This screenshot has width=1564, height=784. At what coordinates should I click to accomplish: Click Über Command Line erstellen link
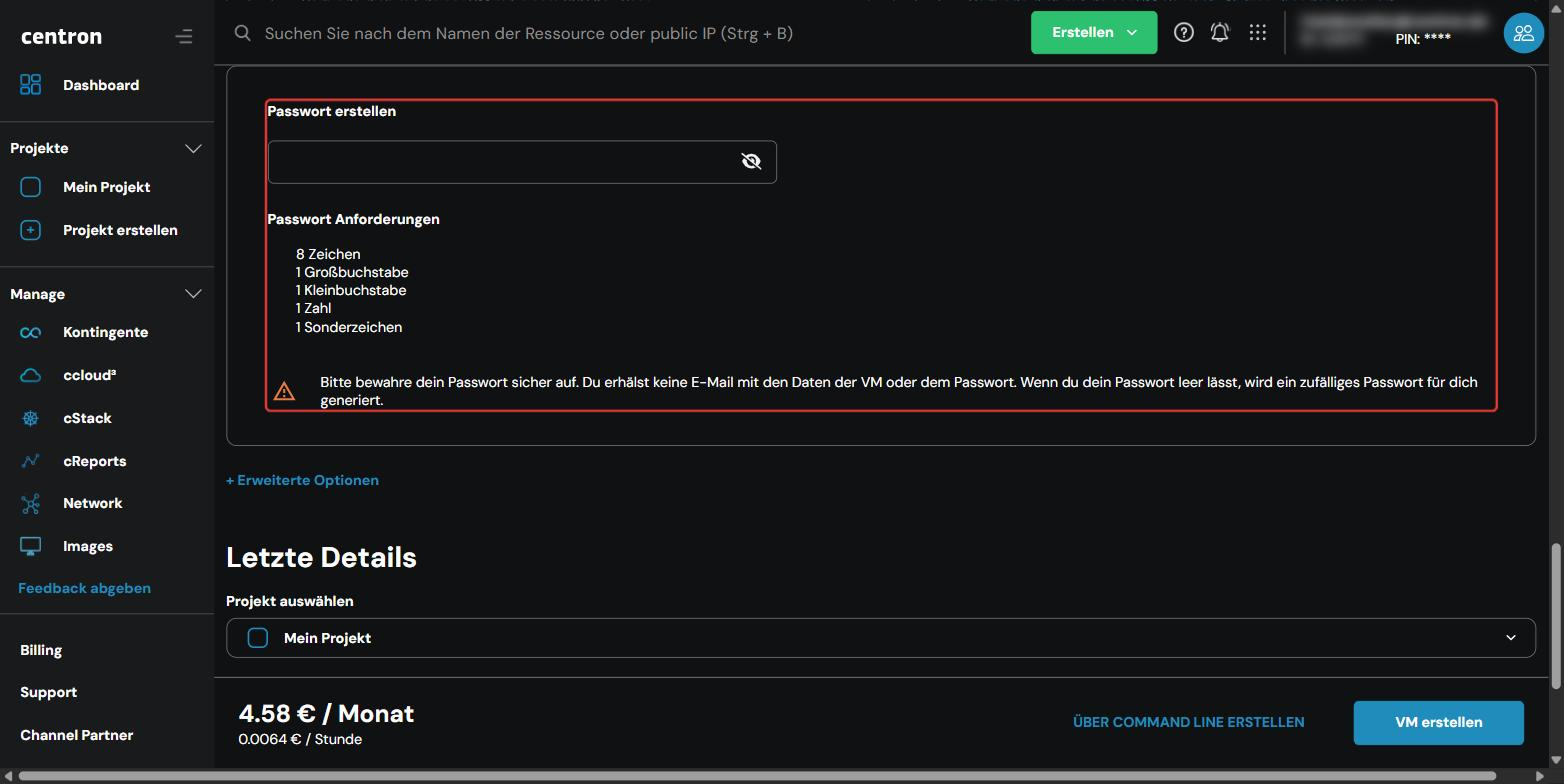1188,722
